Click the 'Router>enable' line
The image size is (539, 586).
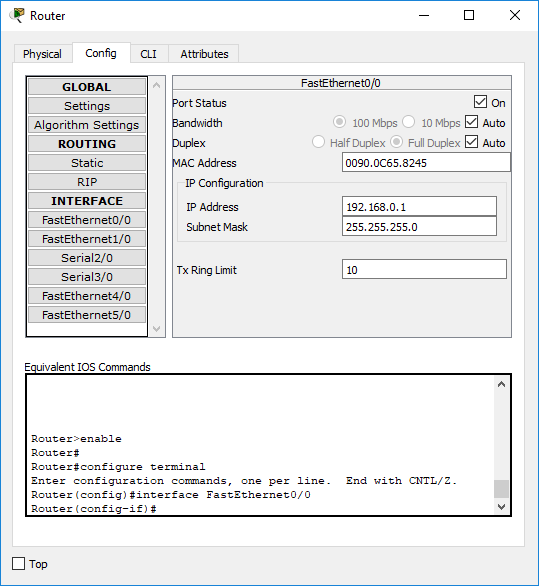(x=76, y=439)
